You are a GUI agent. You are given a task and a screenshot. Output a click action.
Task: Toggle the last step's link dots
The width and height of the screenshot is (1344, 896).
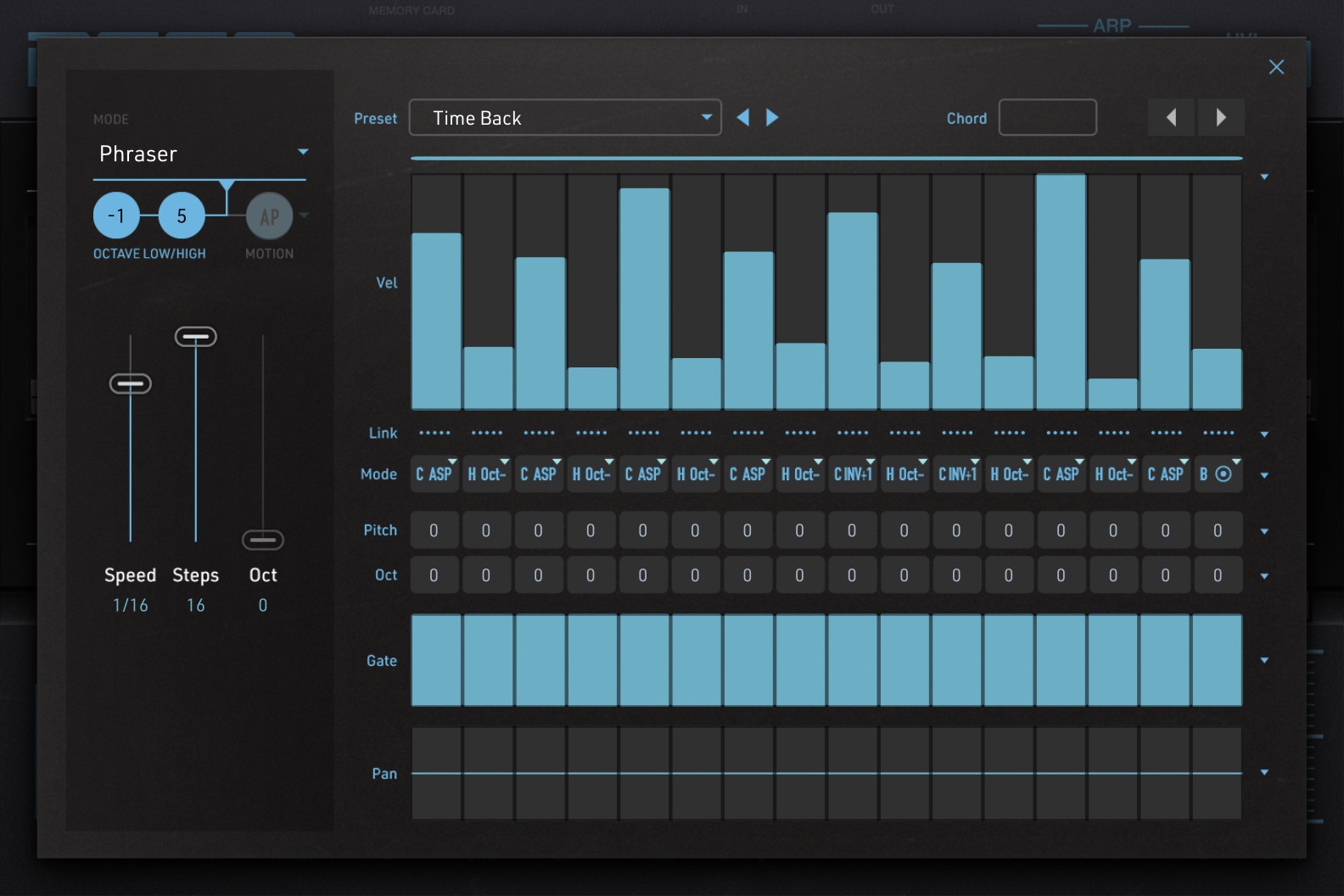coord(1218,433)
